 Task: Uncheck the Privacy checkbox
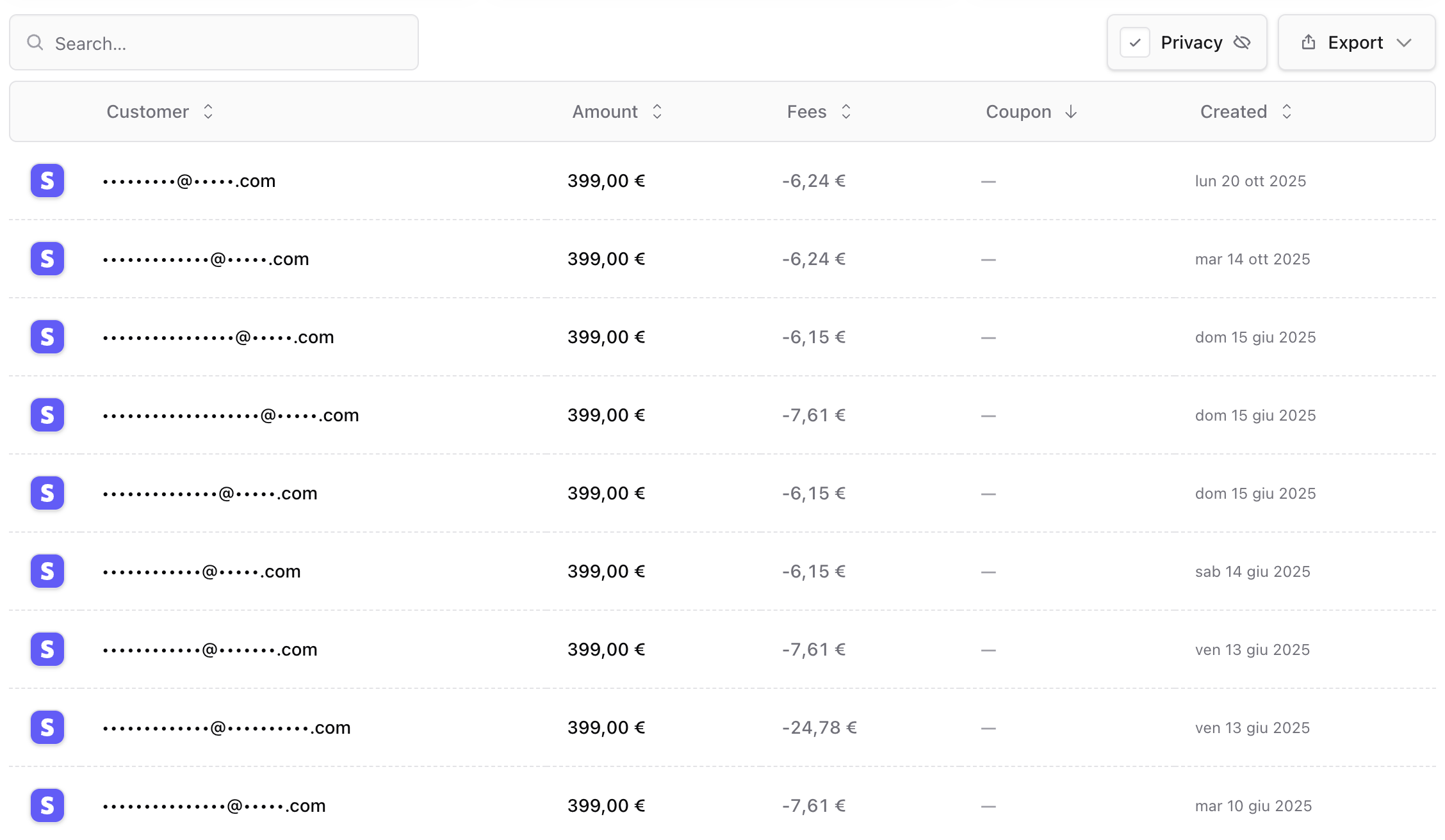tap(1135, 42)
